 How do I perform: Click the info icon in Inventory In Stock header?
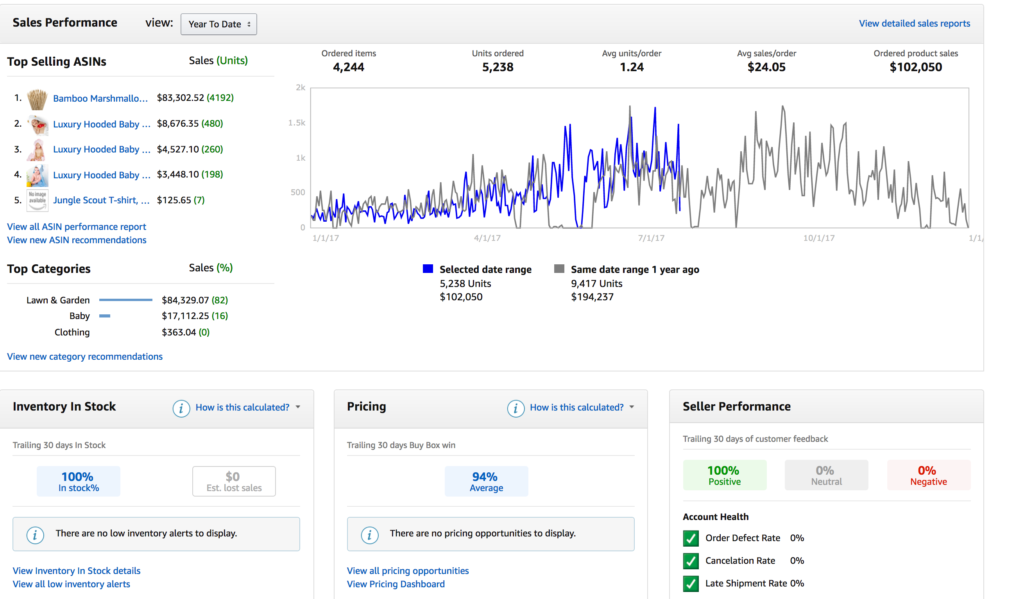[181, 408]
